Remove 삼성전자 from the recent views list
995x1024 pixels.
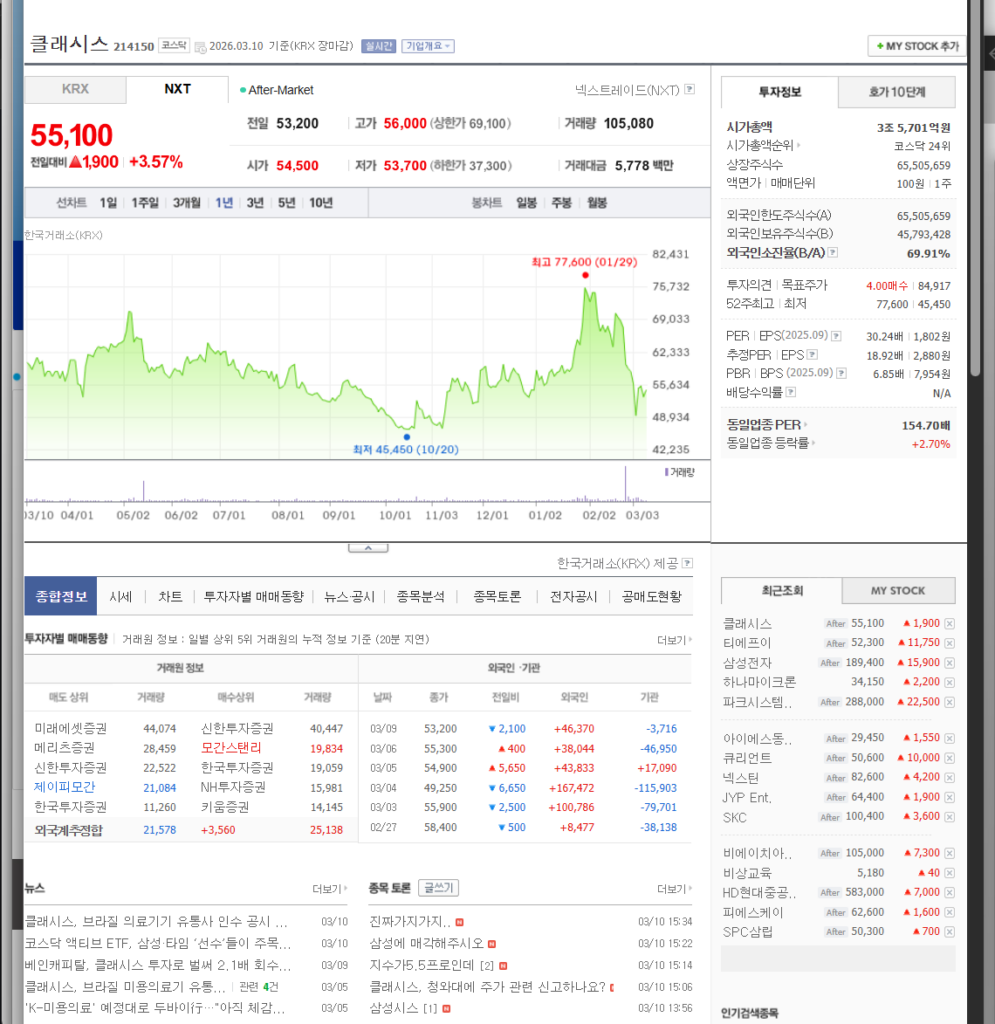(949, 663)
